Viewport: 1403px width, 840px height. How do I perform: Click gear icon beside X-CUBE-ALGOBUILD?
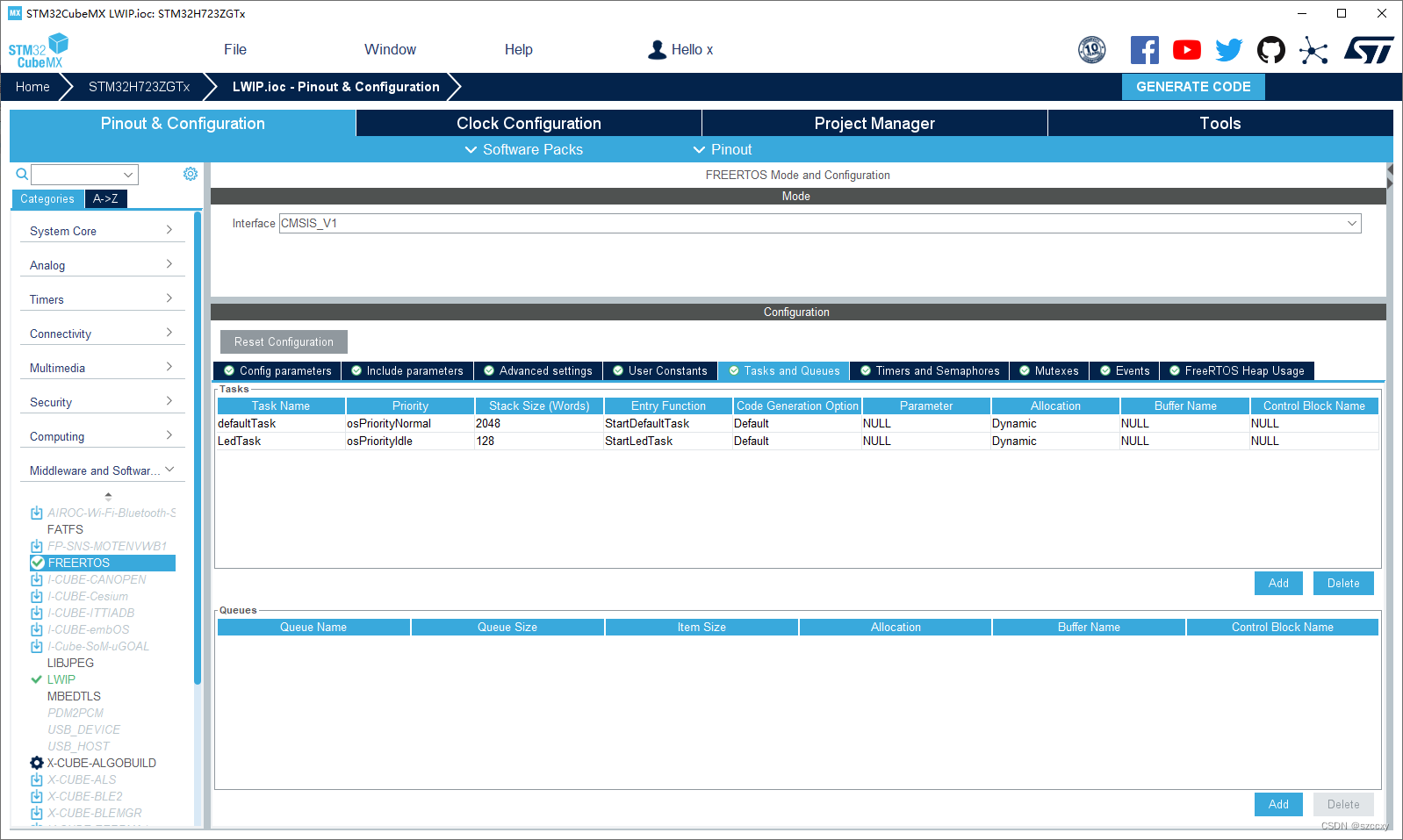point(37,763)
